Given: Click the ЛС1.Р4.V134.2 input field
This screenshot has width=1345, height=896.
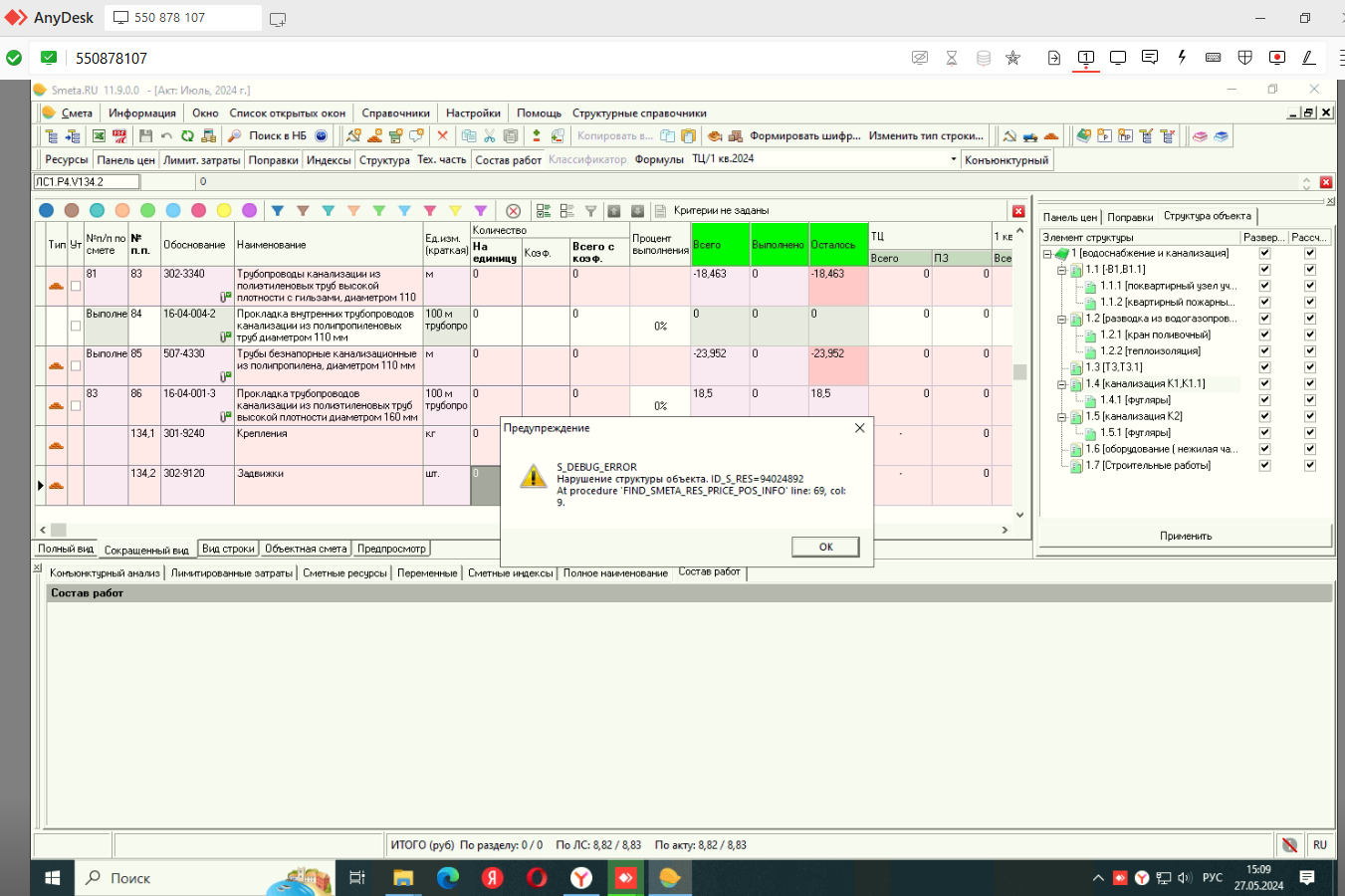Looking at the screenshot, I should pyautogui.click(x=87, y=182).
